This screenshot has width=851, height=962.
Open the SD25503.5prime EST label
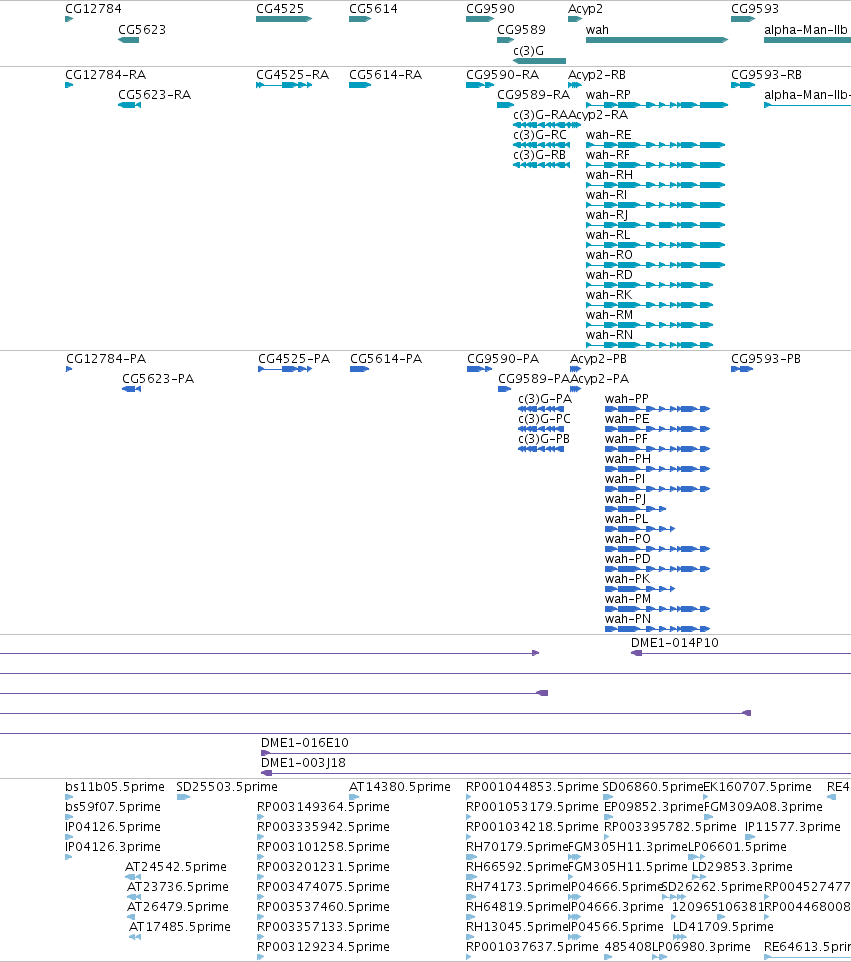pos(227,787)
